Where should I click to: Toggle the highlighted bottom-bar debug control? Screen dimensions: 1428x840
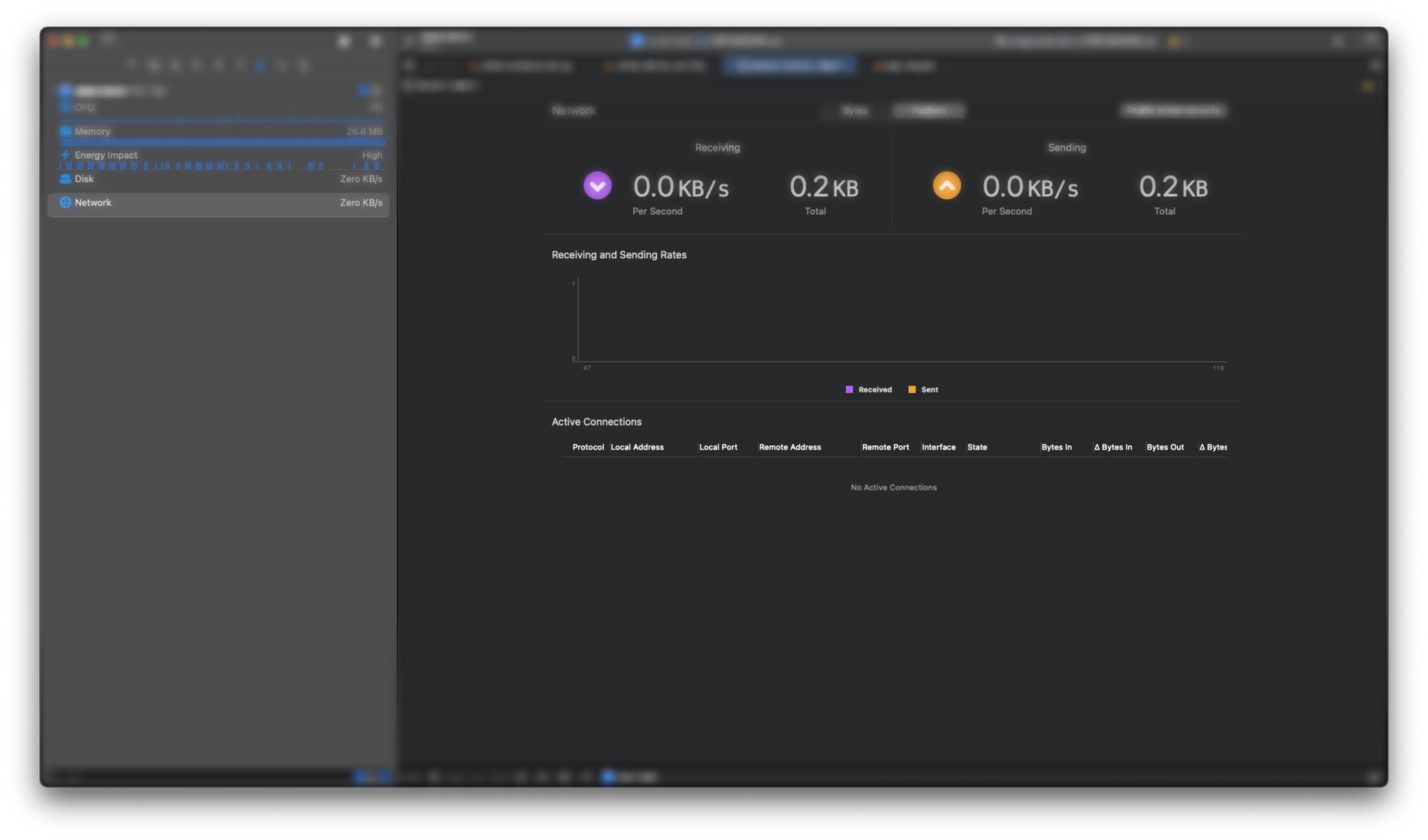tap(609, 777)
